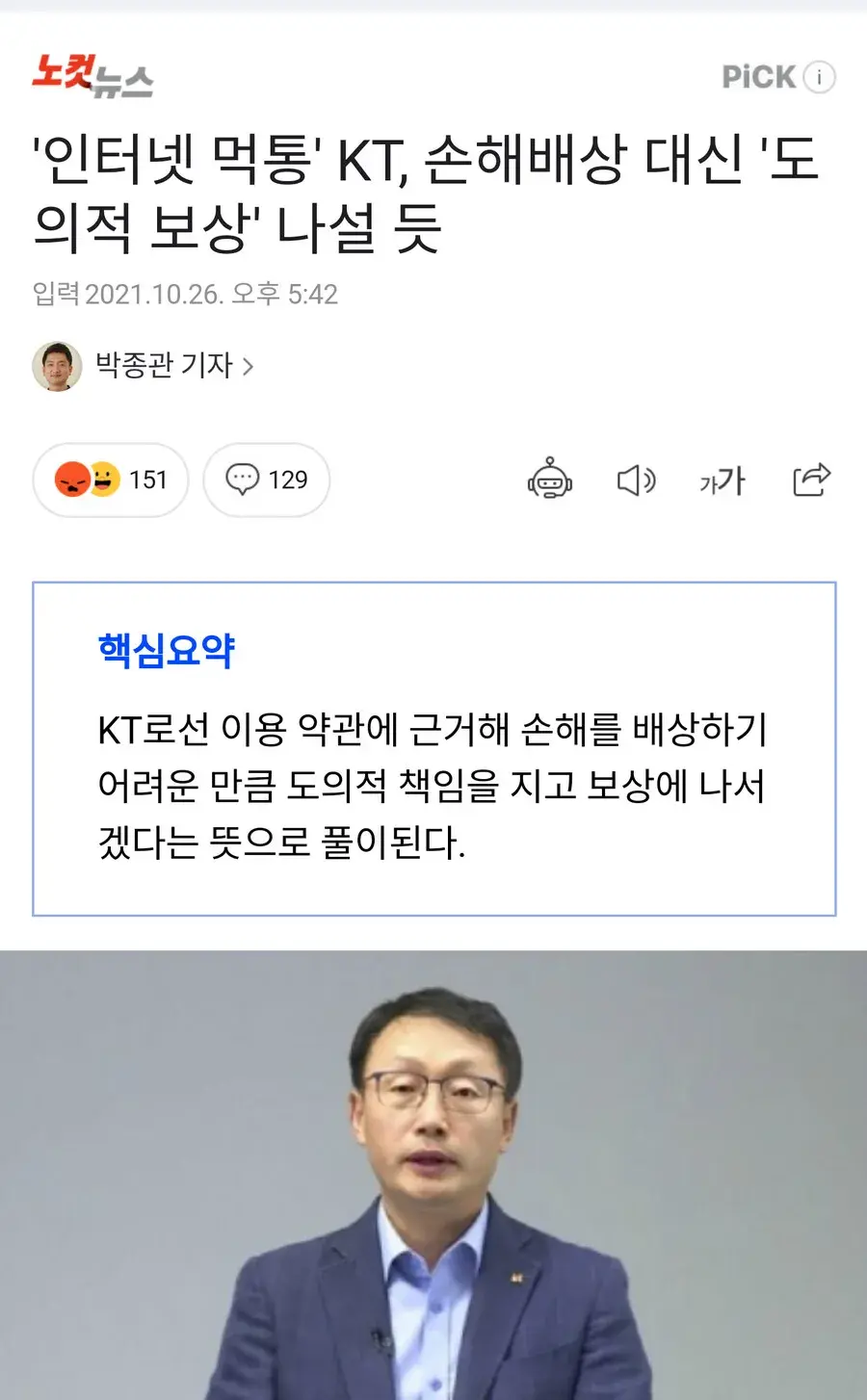Viewport: 867px width, 1400px height.
Task: Tap the reporter profile photo
Action: (x=57, y=366)
